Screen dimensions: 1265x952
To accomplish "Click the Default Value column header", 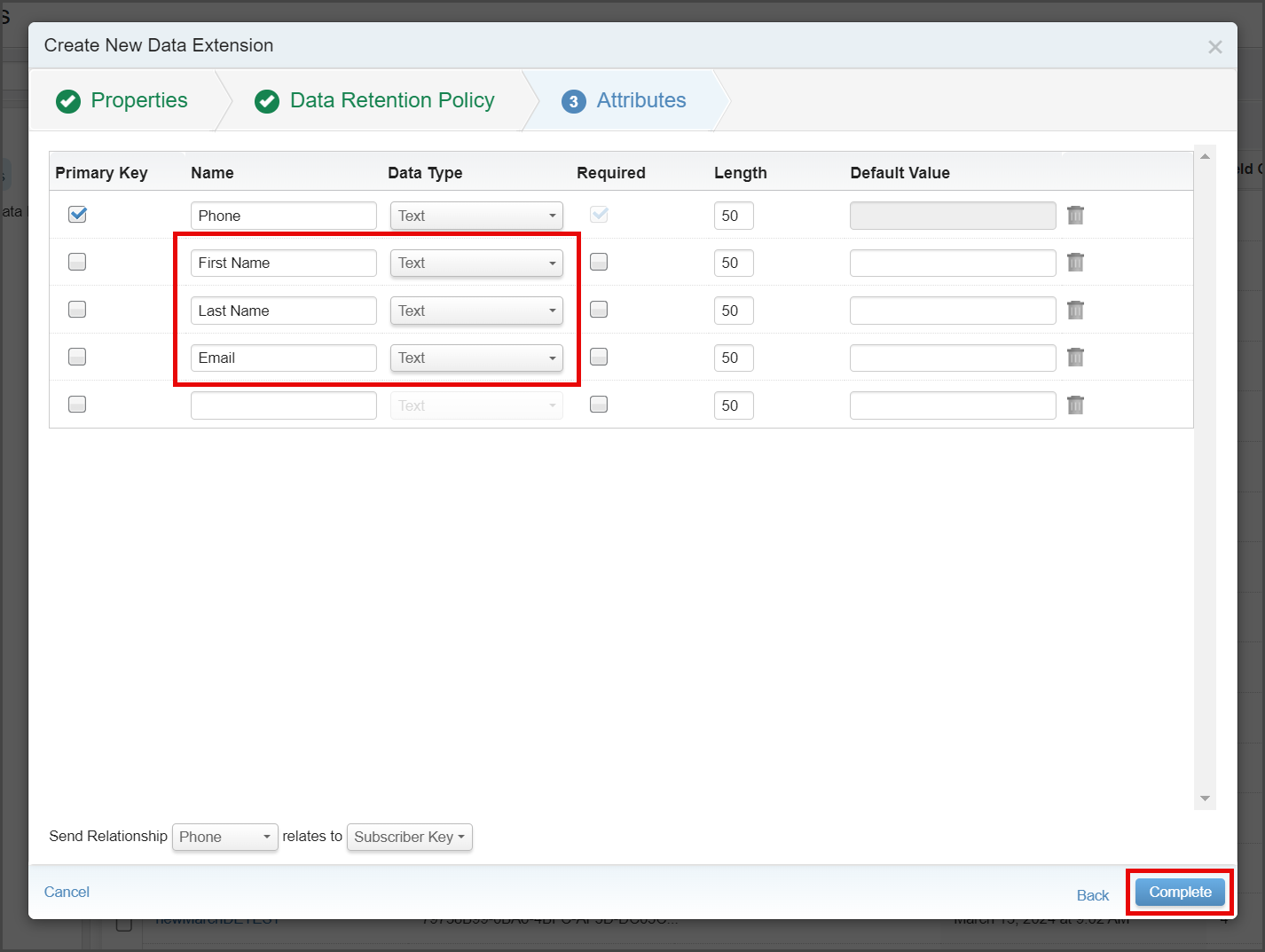I will 900,173.
